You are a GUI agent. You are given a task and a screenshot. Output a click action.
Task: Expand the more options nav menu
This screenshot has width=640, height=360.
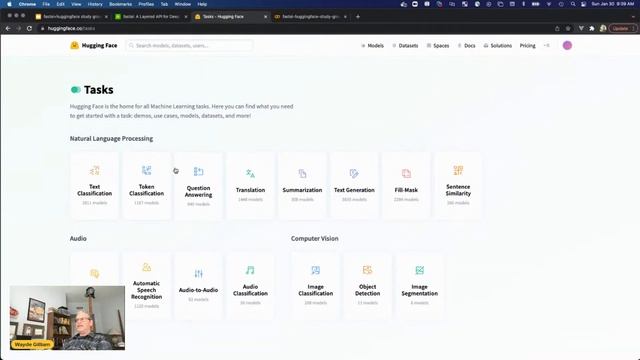point(547,45)
